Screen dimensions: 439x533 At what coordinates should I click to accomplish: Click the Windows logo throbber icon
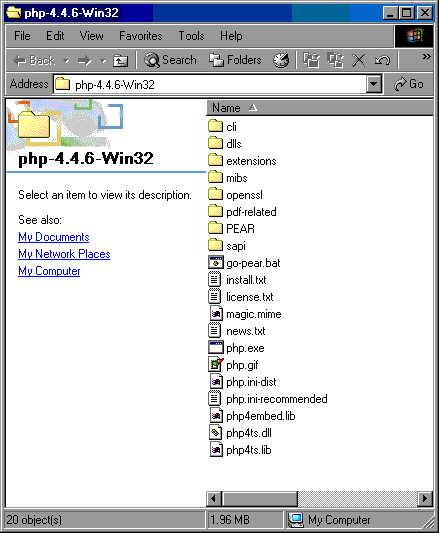[414, 36]
